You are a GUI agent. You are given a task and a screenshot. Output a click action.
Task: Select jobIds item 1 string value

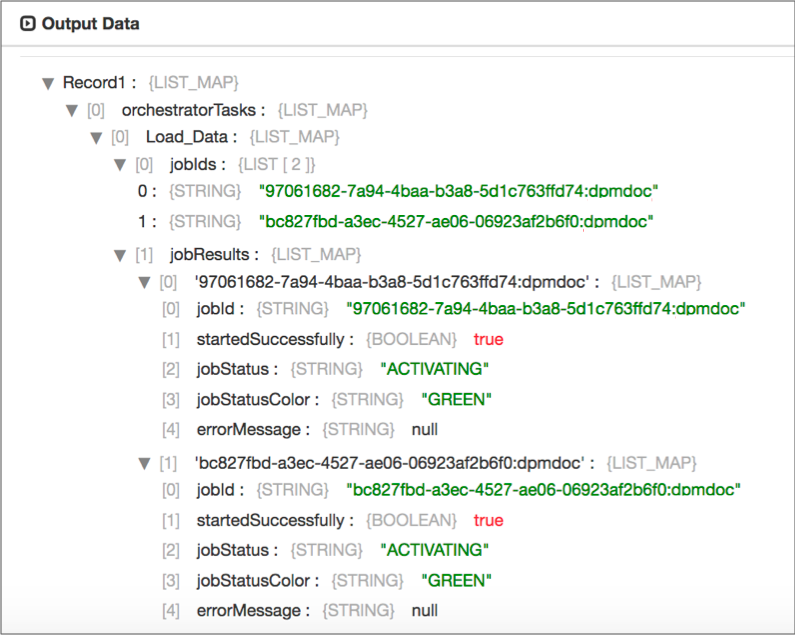(458, 221)
